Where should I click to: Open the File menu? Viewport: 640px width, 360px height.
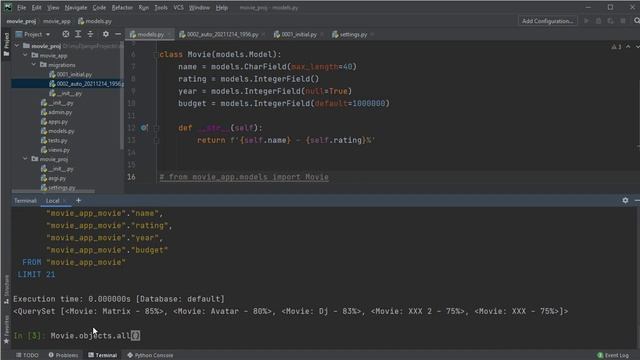click(x=22, y=8)
